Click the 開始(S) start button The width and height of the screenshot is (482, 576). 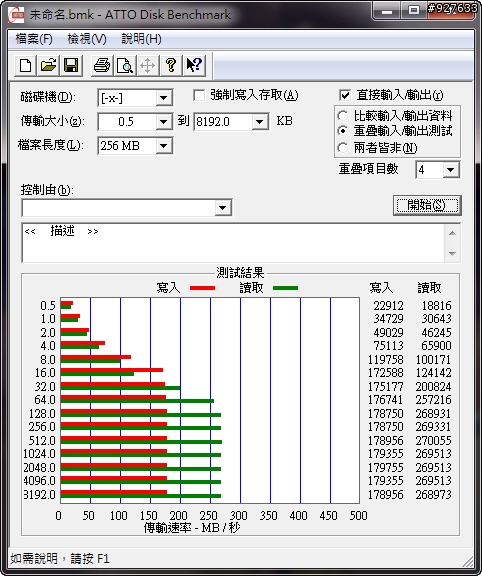click(427, 205)
